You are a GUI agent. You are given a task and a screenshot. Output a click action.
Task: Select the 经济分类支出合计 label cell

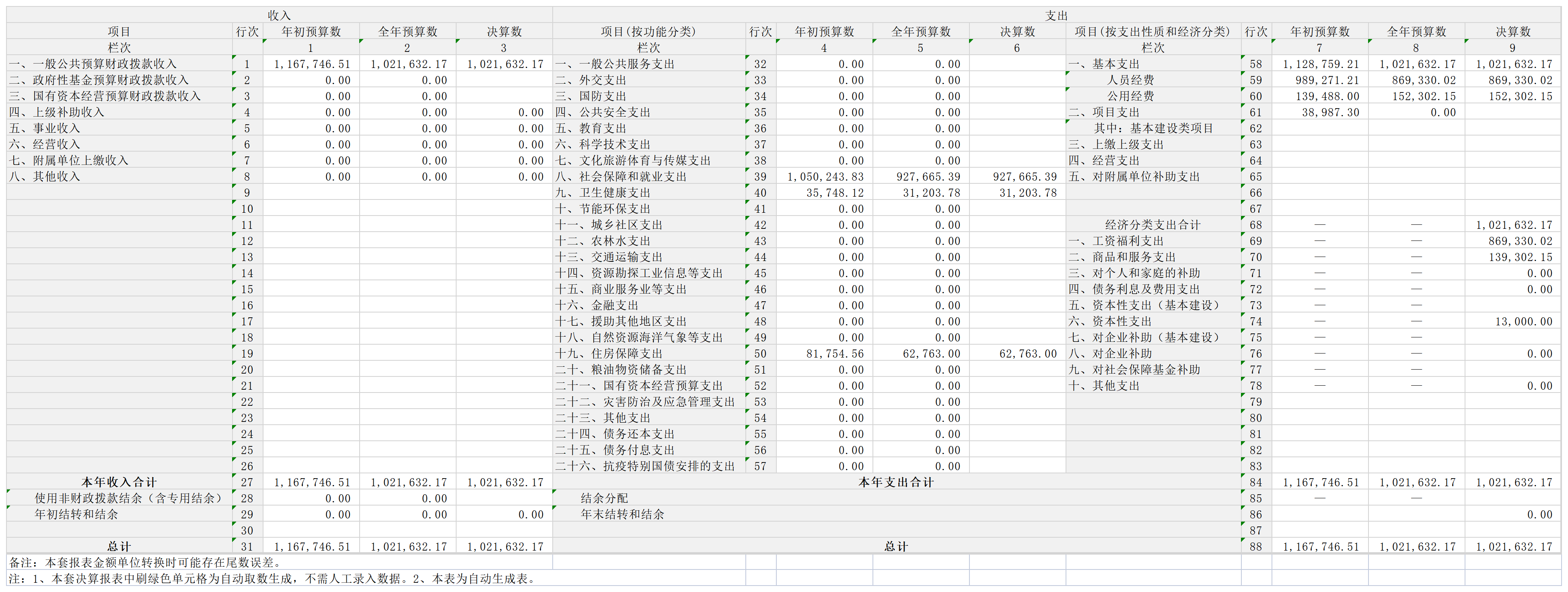[1152, 225]
